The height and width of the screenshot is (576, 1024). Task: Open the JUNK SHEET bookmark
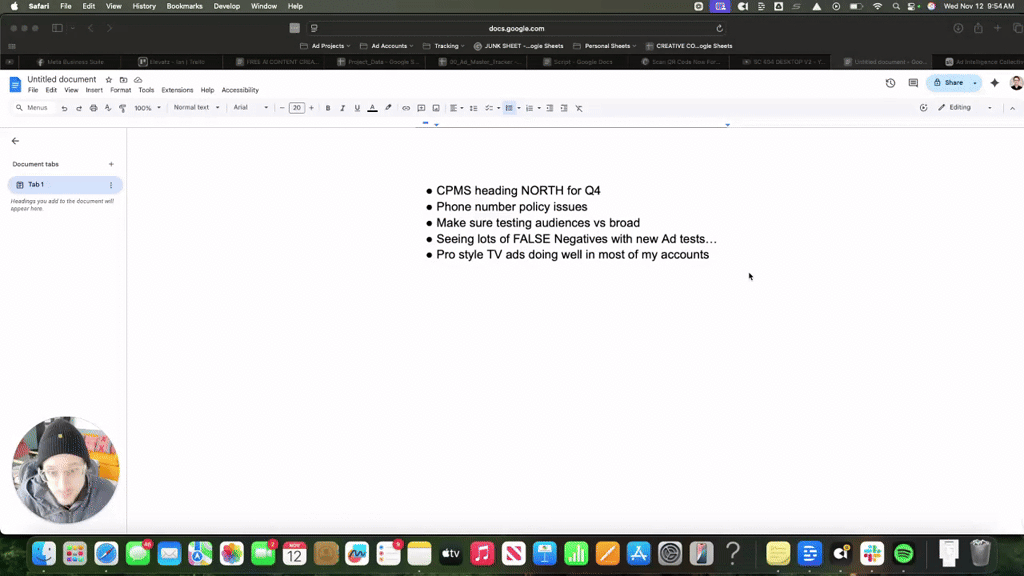coord(519,46)
